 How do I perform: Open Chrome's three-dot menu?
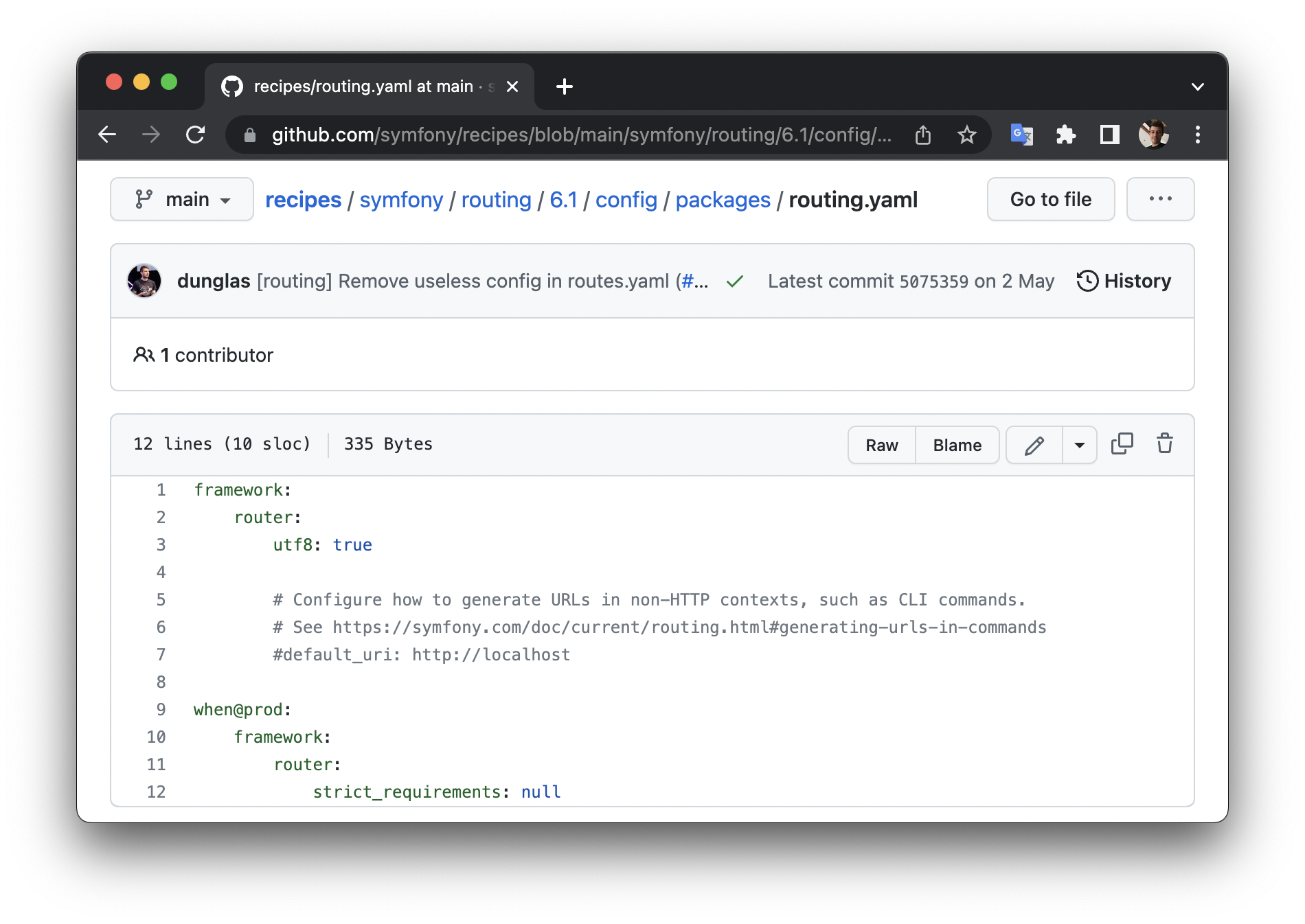1198,135
